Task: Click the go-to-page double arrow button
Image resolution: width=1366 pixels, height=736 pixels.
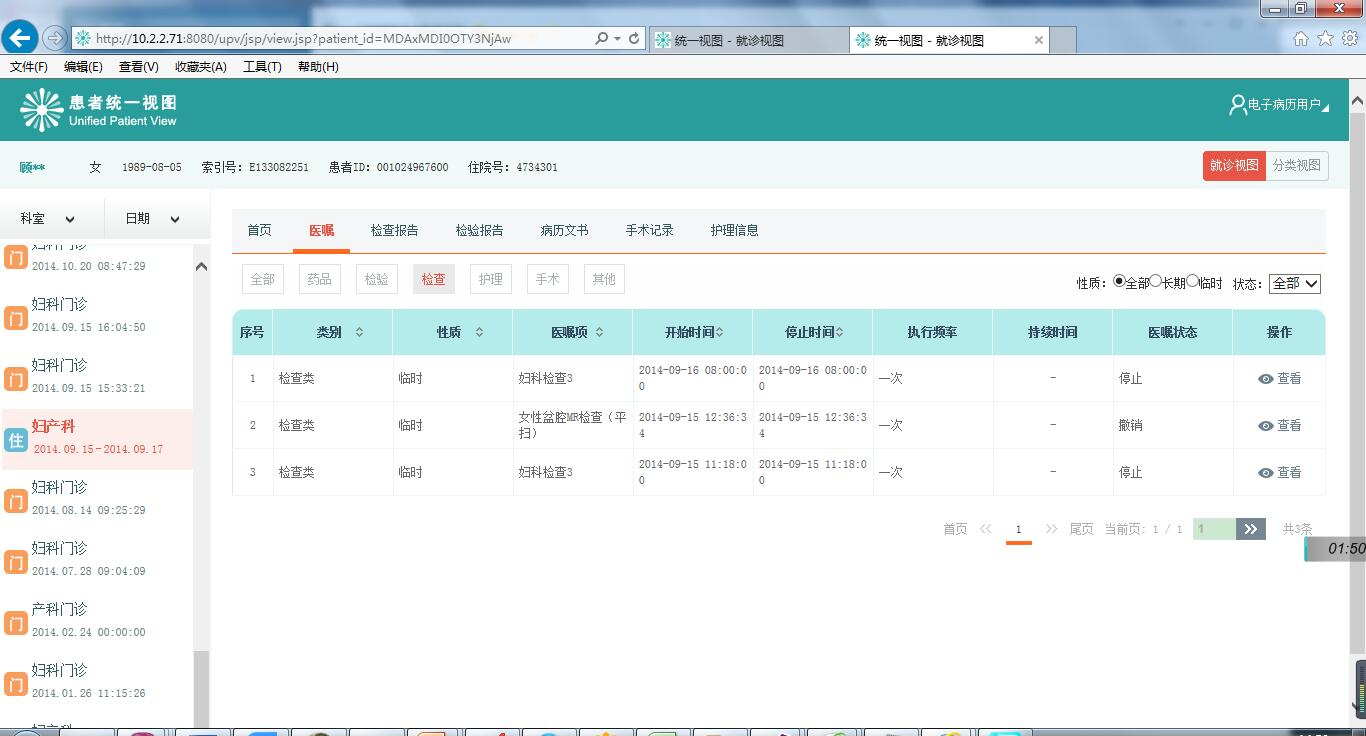Action: (x=1251, y=529)
